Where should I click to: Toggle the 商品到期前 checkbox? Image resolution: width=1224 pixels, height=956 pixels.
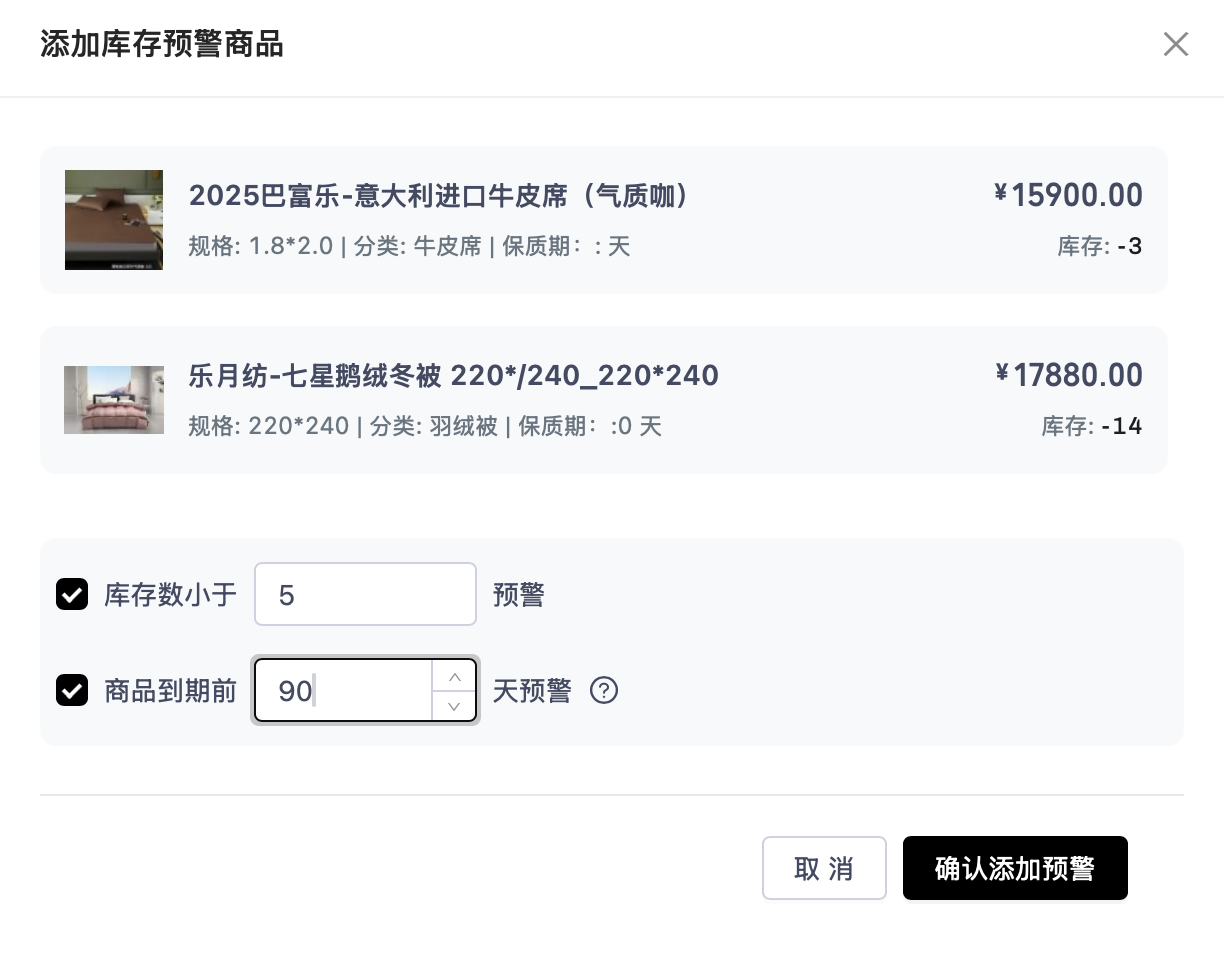coord(72,691)
